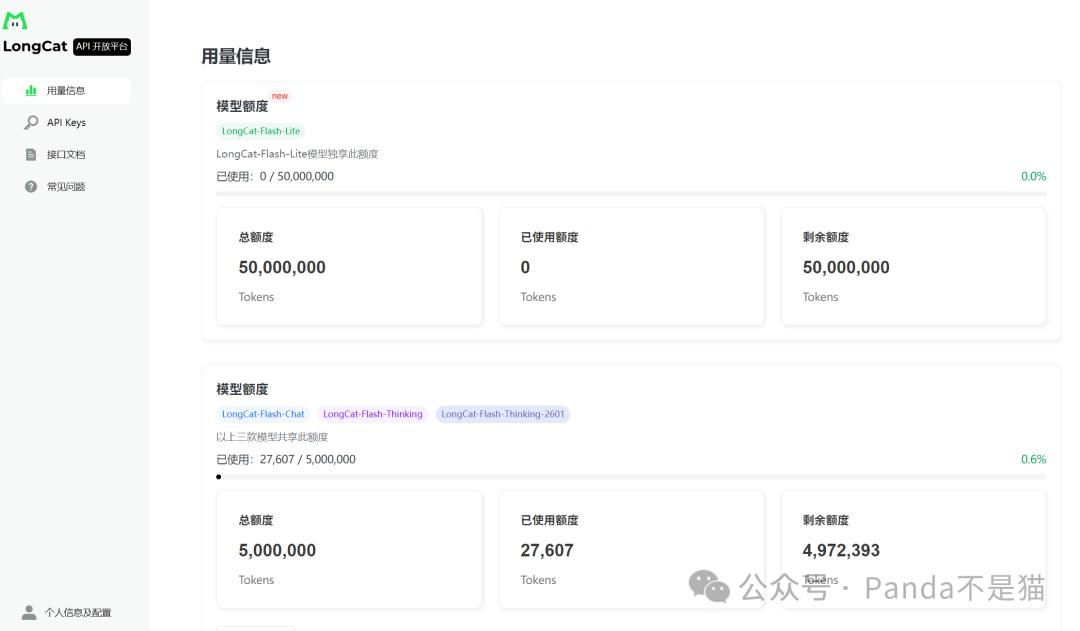Click the LongCat-Flash-Lite usage progress bar
The image size is (1080, 631).
631,194
